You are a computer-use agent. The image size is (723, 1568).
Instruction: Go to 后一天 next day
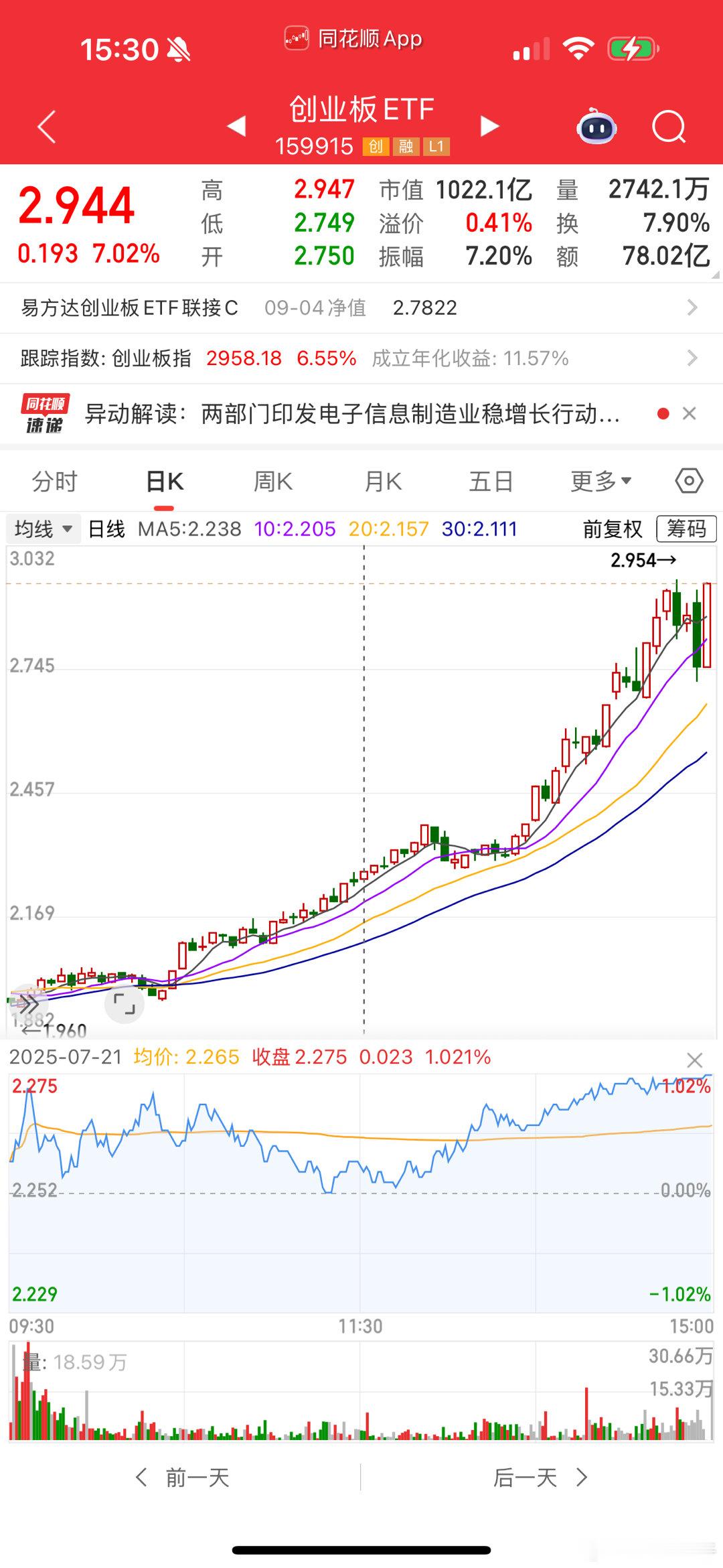pos(540,1477)
